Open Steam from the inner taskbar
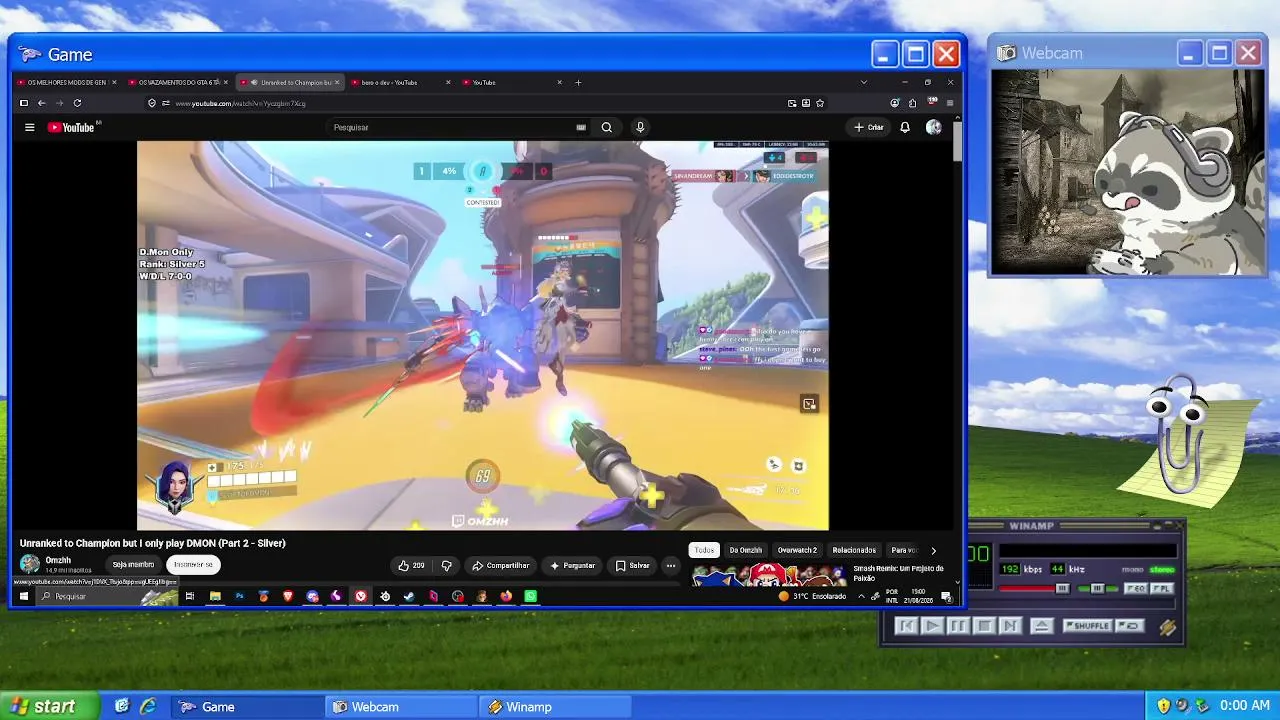The image size is (1280, 720). pos(409,596)
